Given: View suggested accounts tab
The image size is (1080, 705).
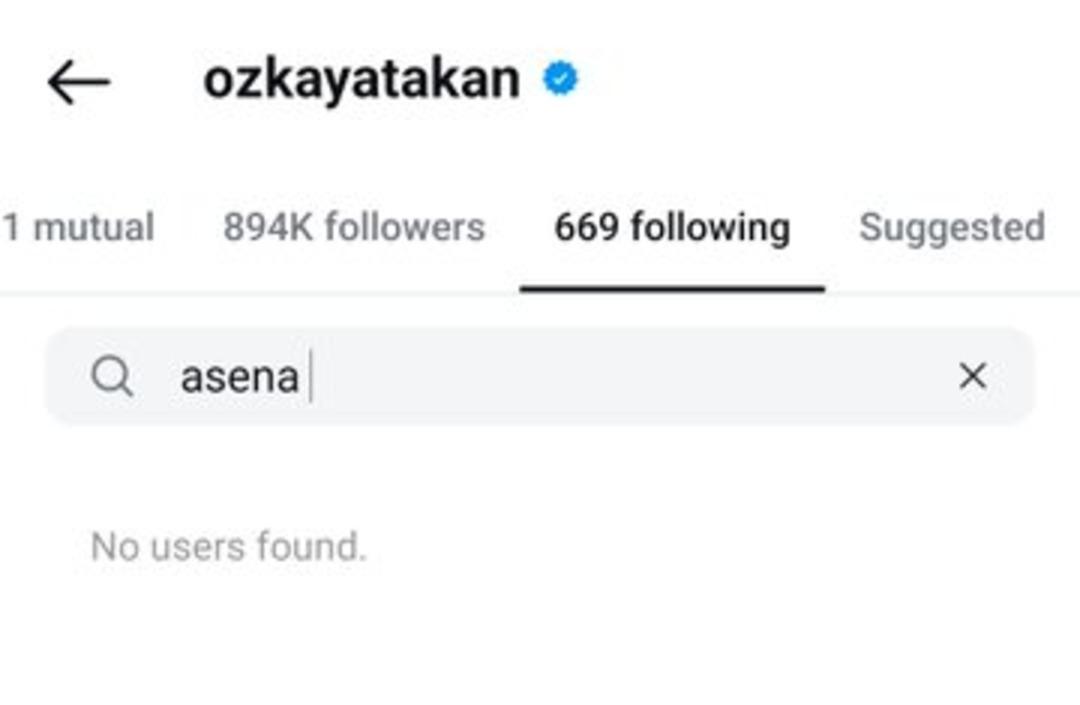Looking at the screenshot, I should 953,228.
